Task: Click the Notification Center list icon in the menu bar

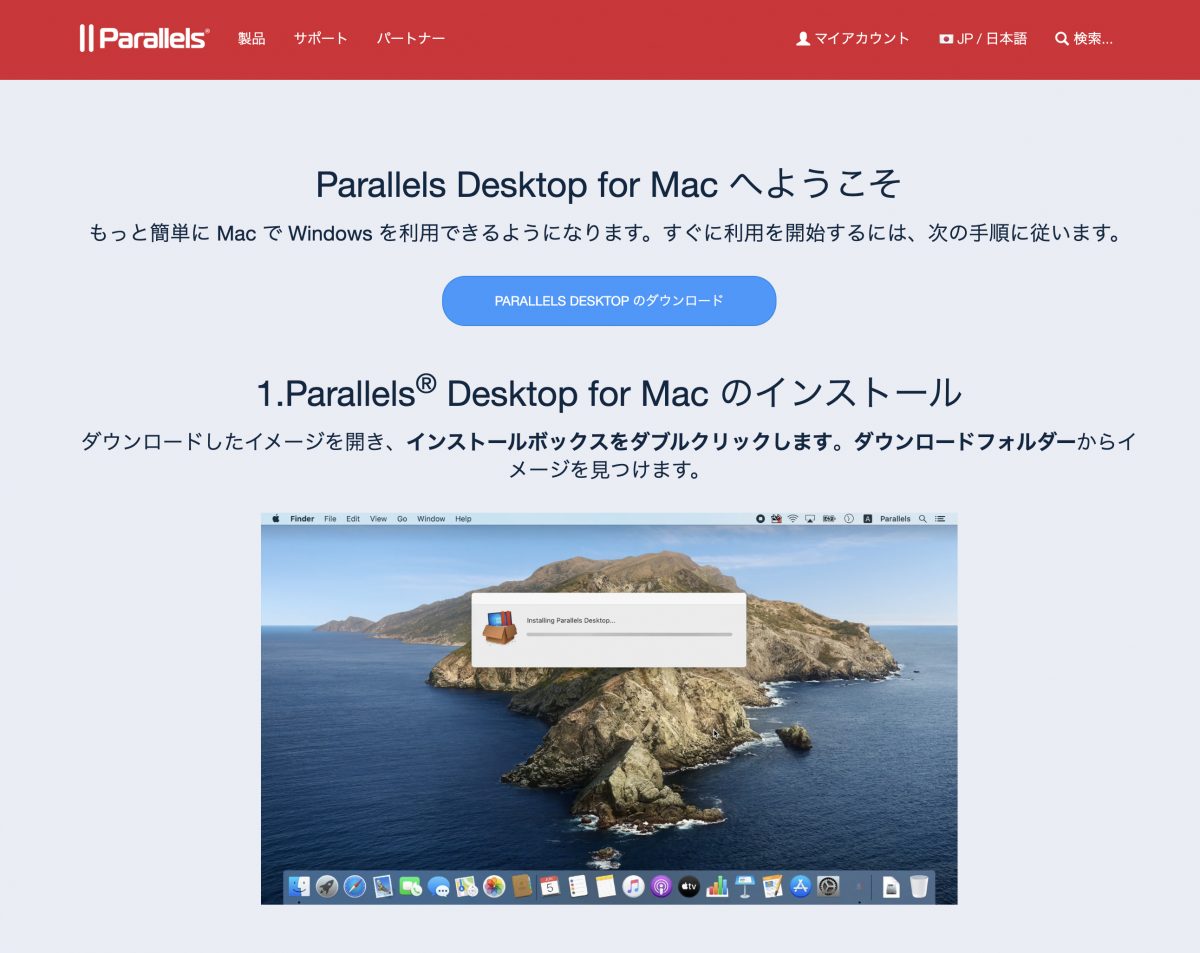Action: [940, 519]
